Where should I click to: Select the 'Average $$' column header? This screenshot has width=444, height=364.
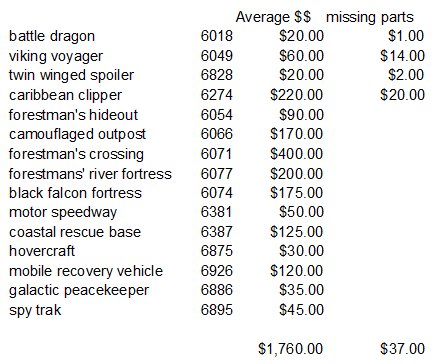(273, 17)
